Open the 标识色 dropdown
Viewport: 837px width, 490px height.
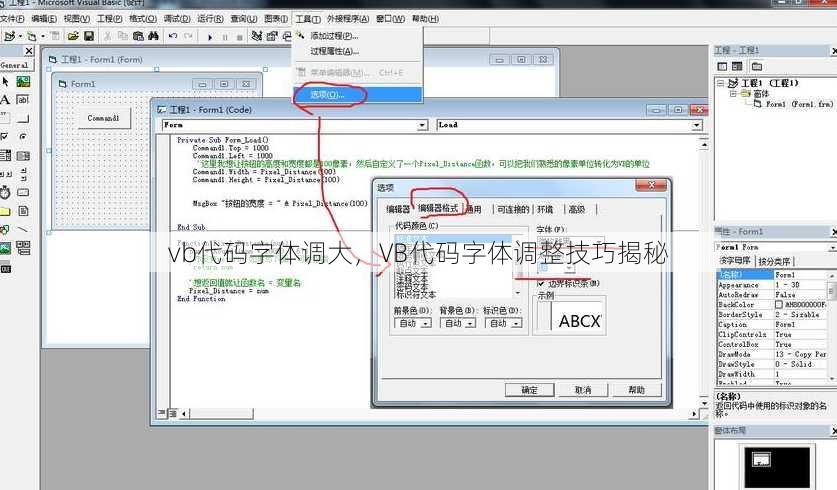coord(517,323)
